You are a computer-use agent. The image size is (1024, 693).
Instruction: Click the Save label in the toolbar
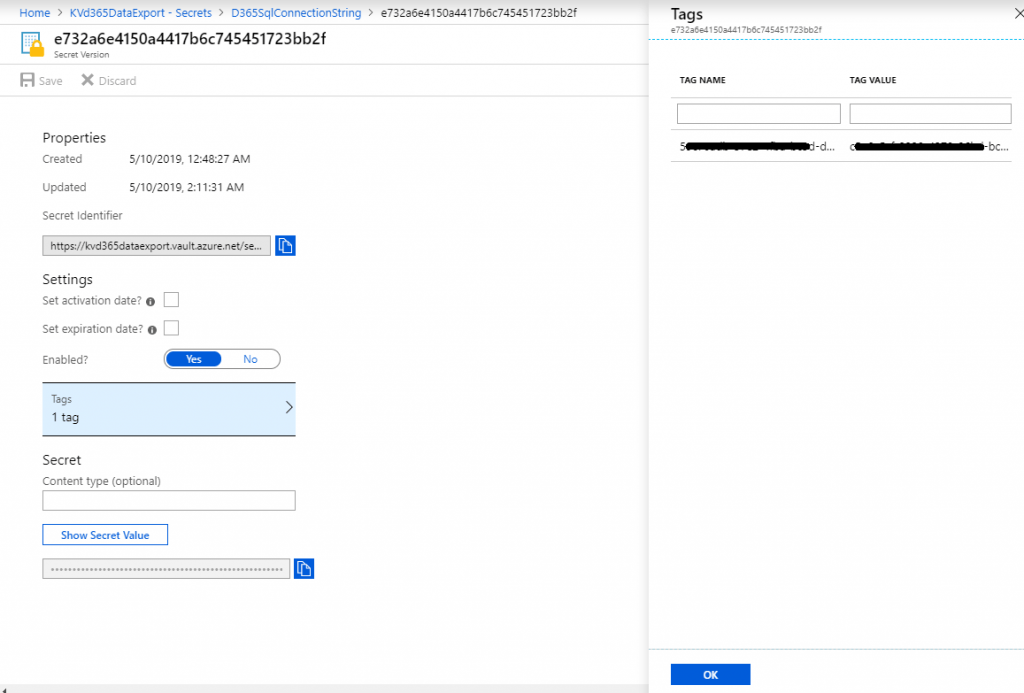[50, 81]
